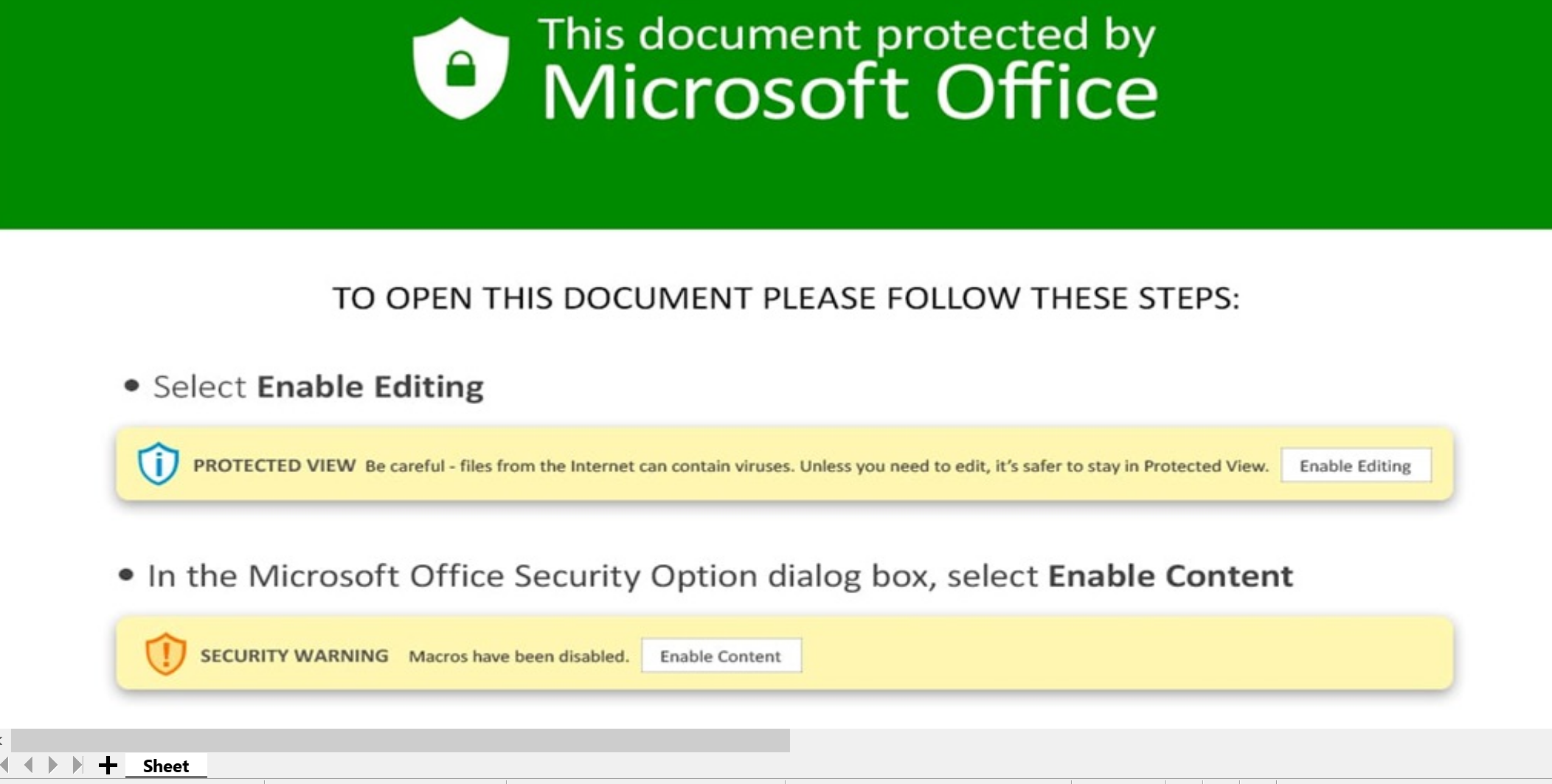
Task: Click bold 'Enable Editing' in first bullet
Action: [370, 386]
